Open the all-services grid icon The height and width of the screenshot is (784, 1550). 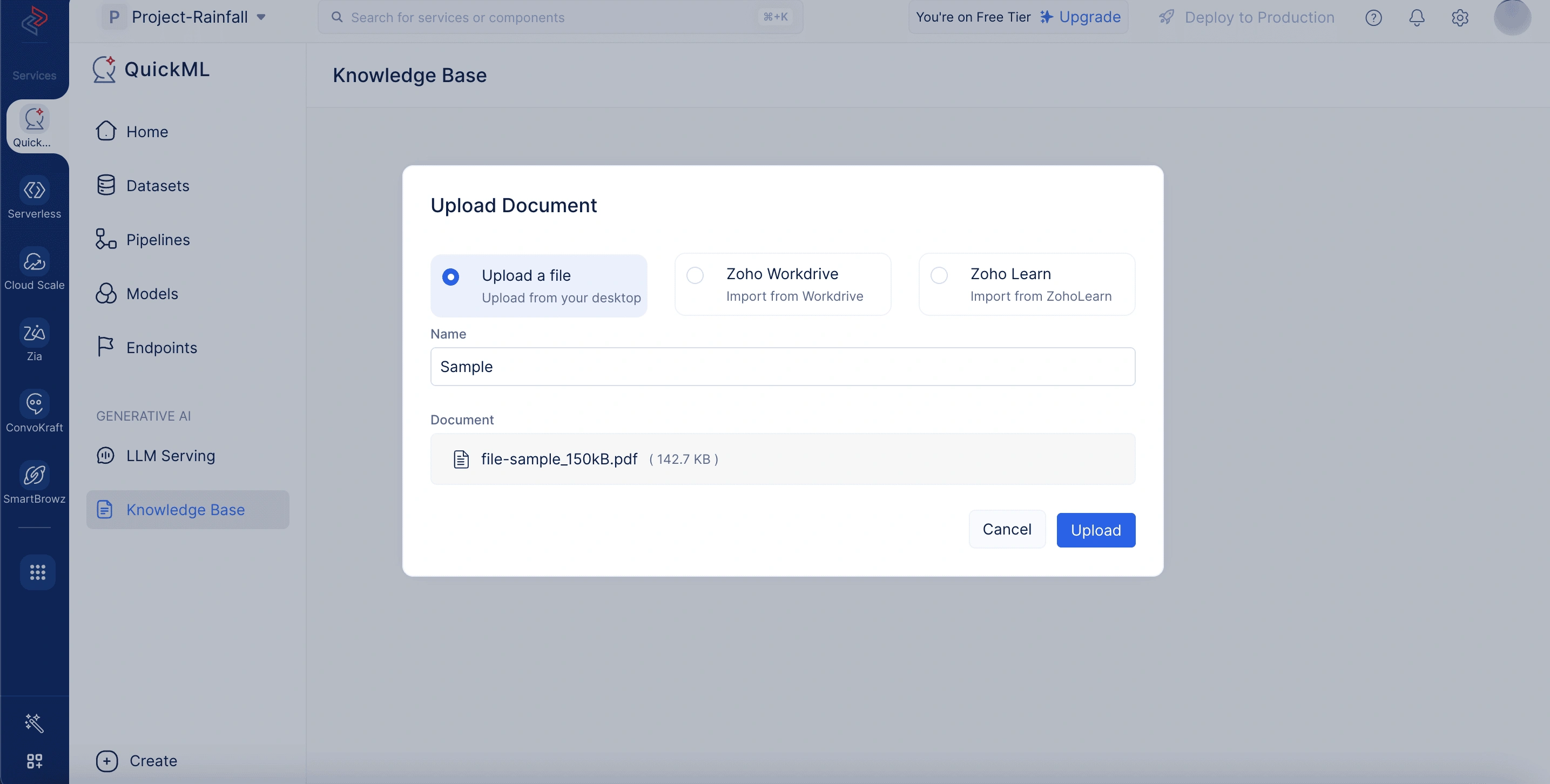[x=37, y=572]
